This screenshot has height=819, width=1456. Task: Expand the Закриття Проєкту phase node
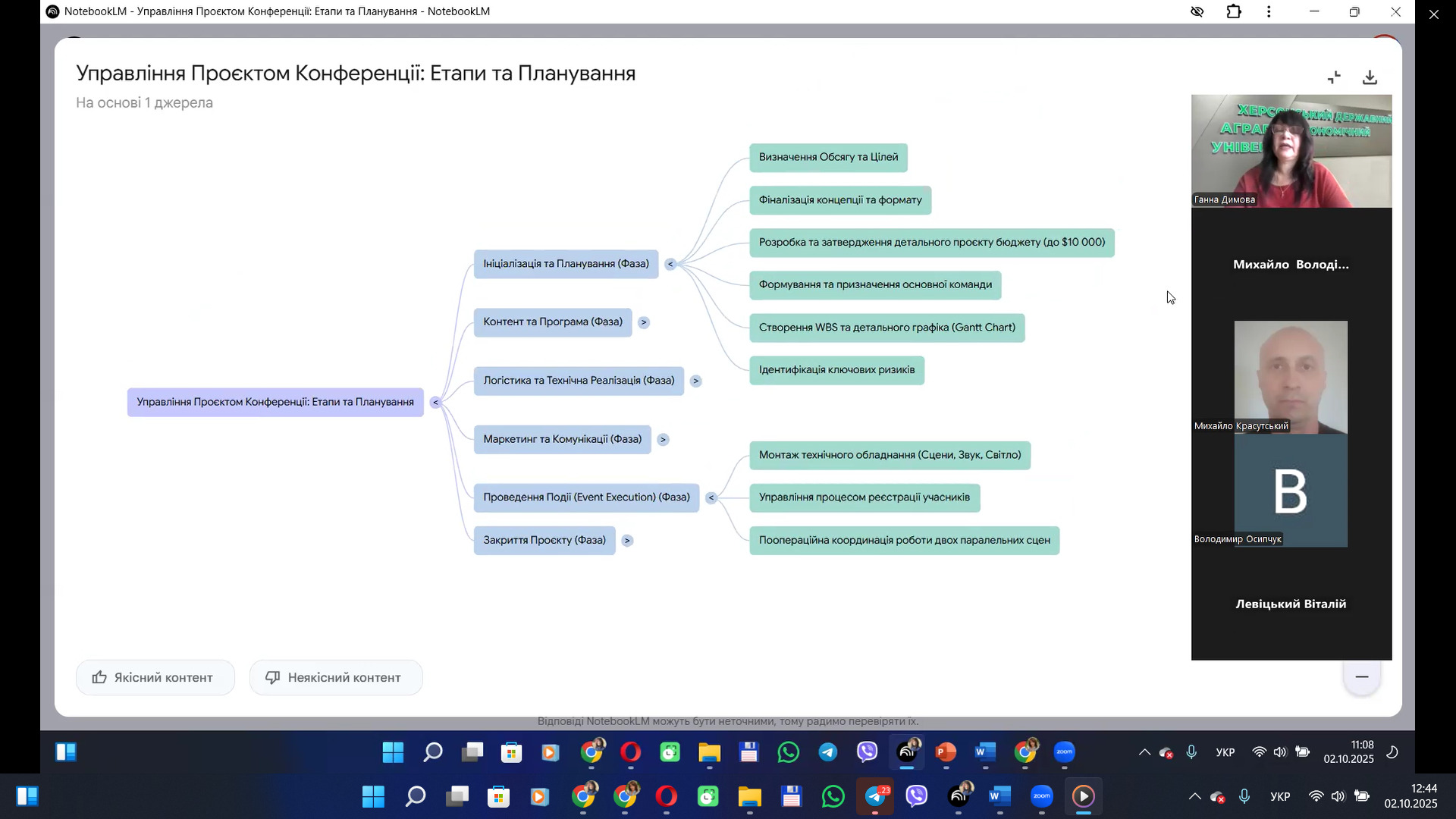pos(627,541)
